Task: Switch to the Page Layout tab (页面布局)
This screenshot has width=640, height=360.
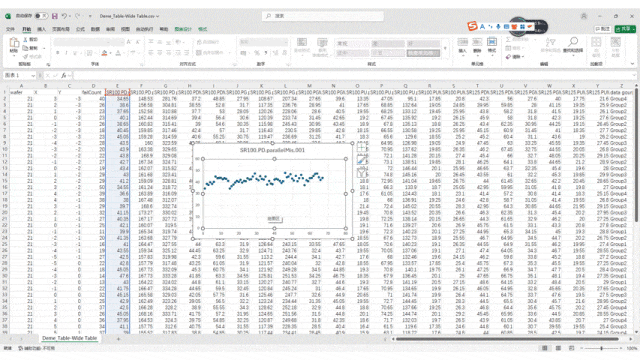Action: coord(61,29)
